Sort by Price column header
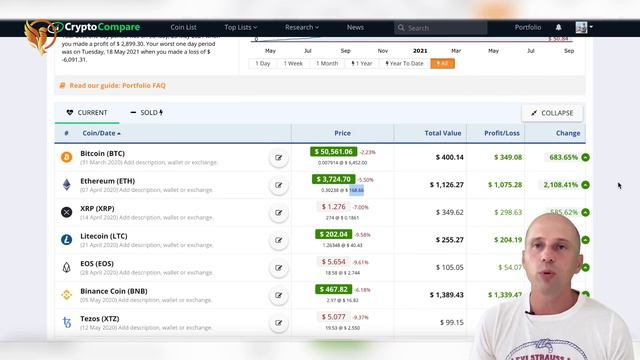Image resolution: width=640 pixels, height=360 pixels. click(342, 133)
